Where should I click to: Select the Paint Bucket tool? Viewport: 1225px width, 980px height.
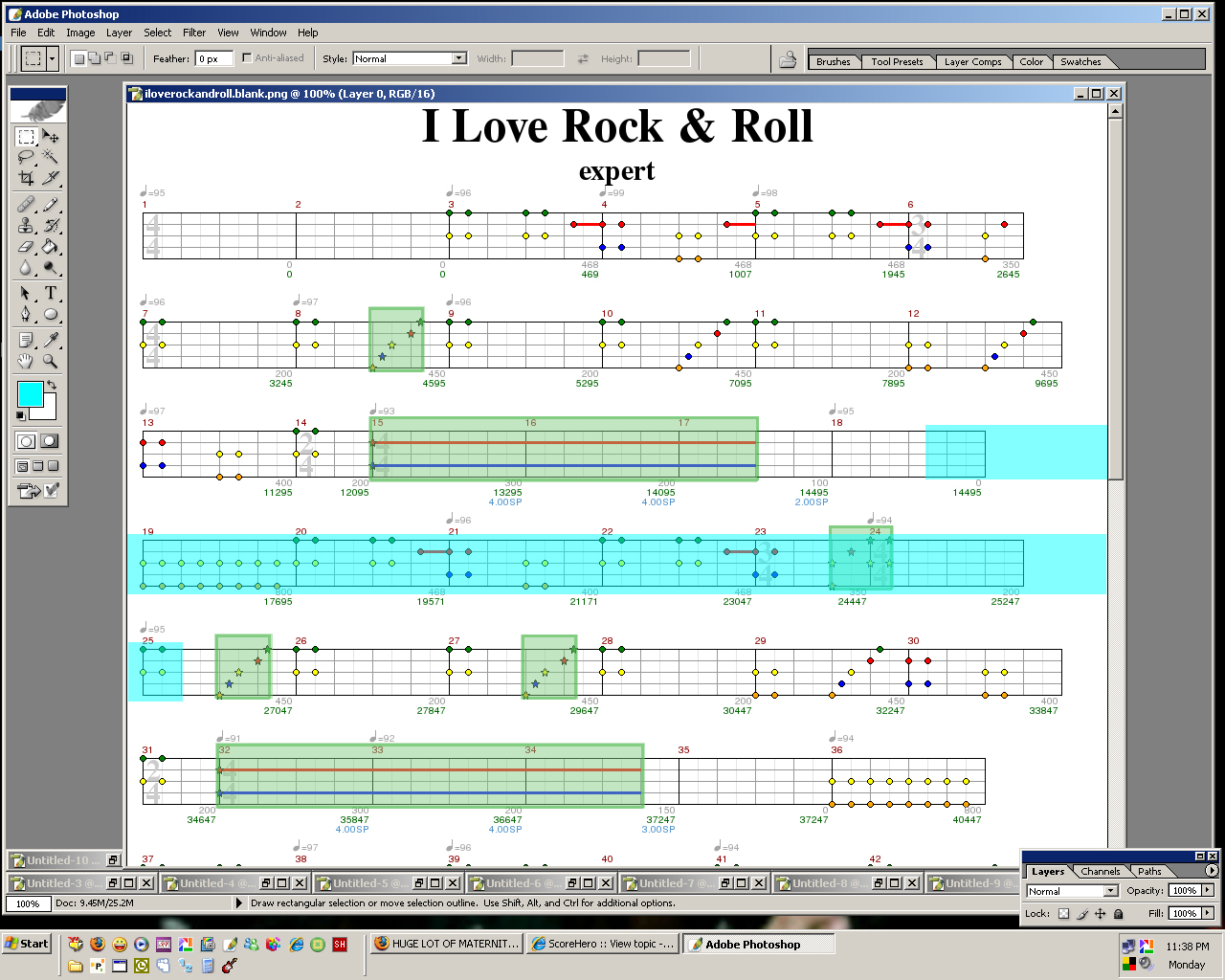tap(51, 246)
